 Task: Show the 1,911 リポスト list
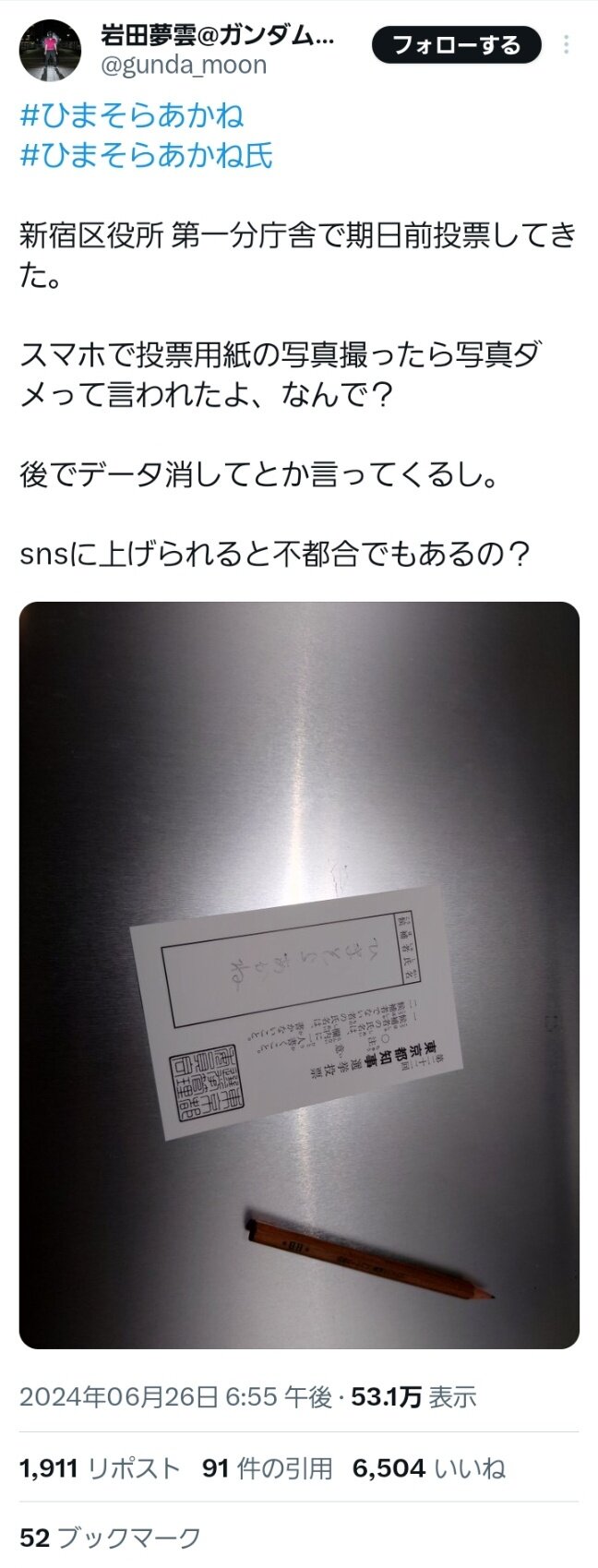(x=100, y=1468)
